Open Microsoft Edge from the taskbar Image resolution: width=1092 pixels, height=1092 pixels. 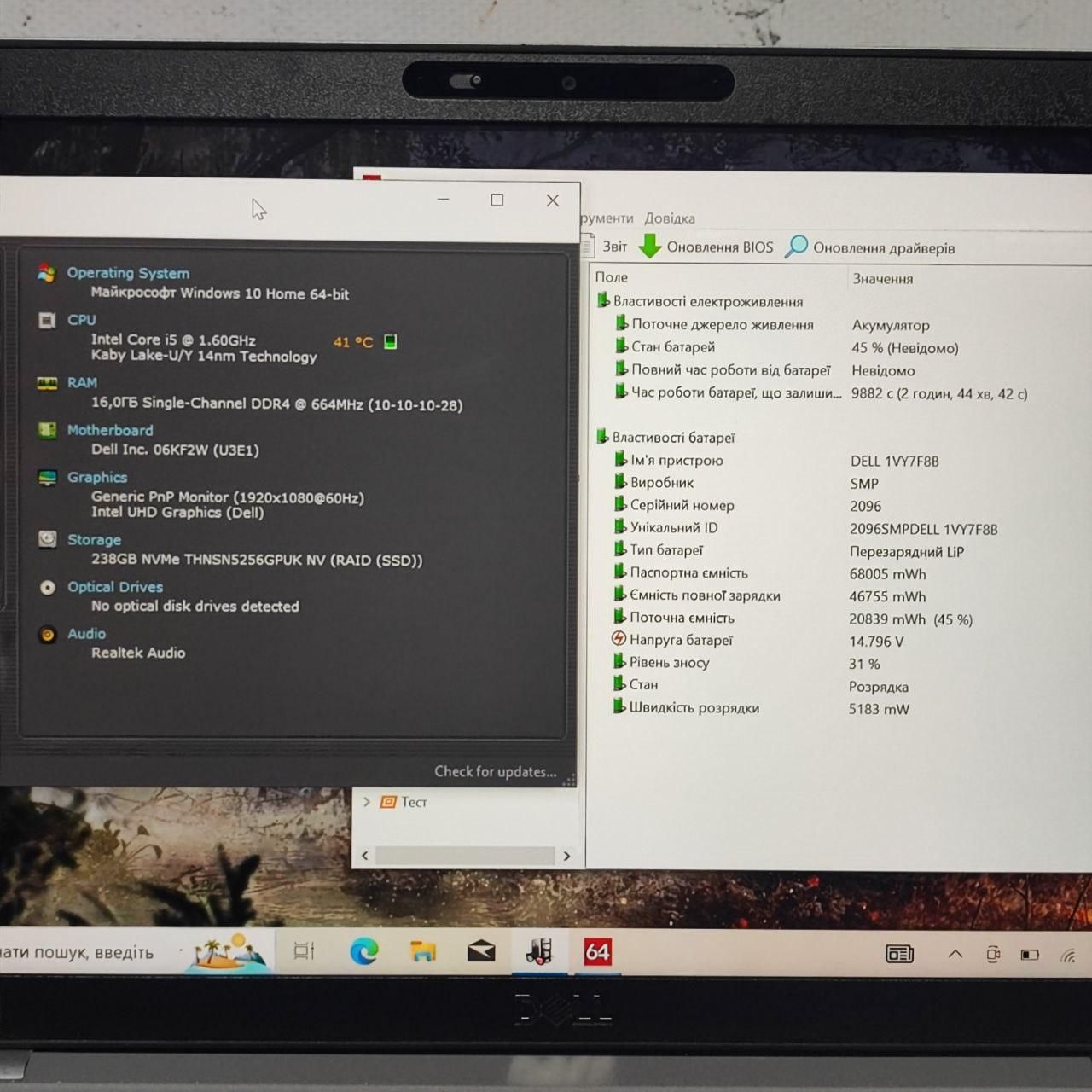pyautogui.click(x=364, y=951)
